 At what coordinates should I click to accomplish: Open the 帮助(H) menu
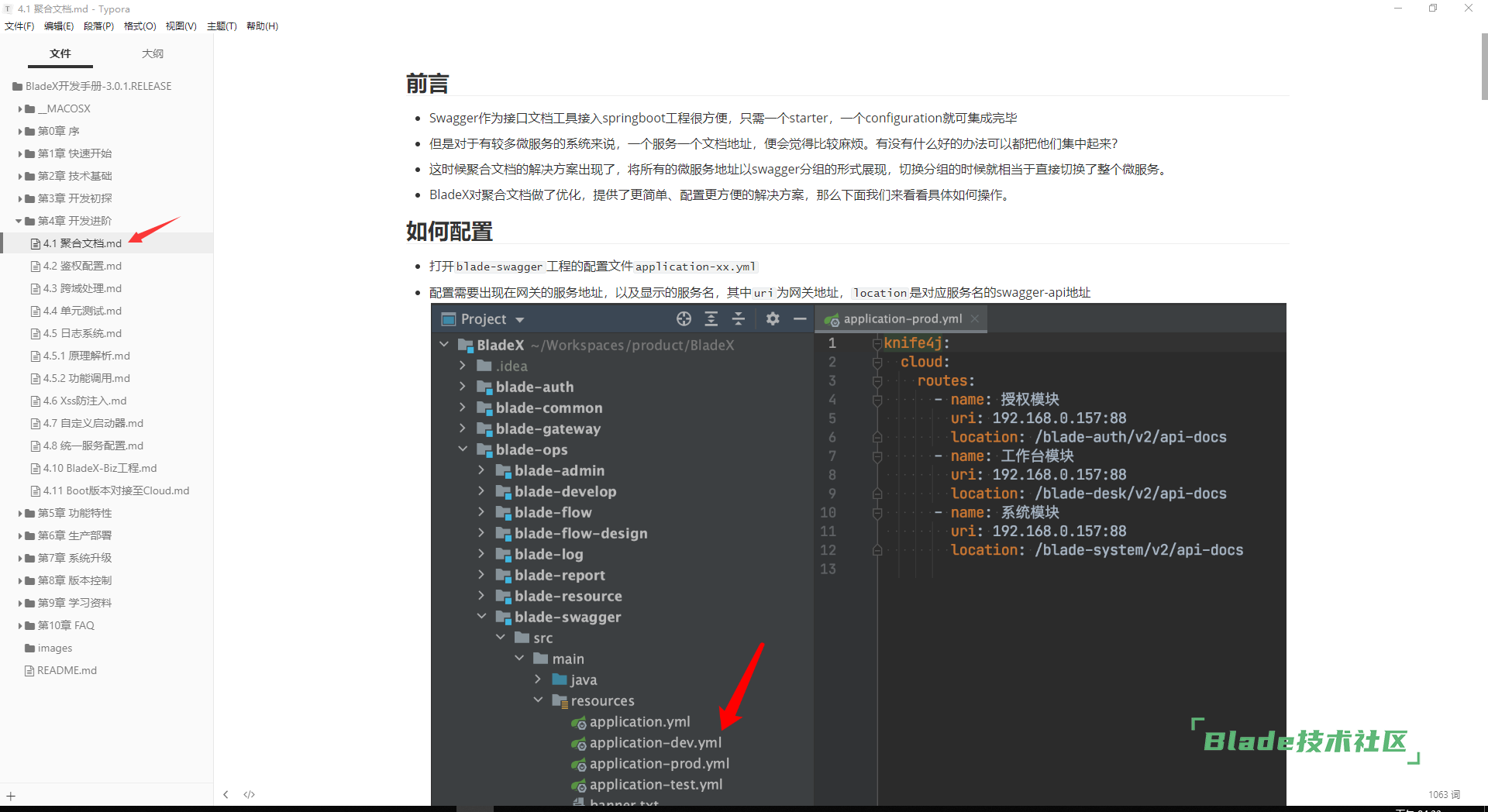(262, 26)
